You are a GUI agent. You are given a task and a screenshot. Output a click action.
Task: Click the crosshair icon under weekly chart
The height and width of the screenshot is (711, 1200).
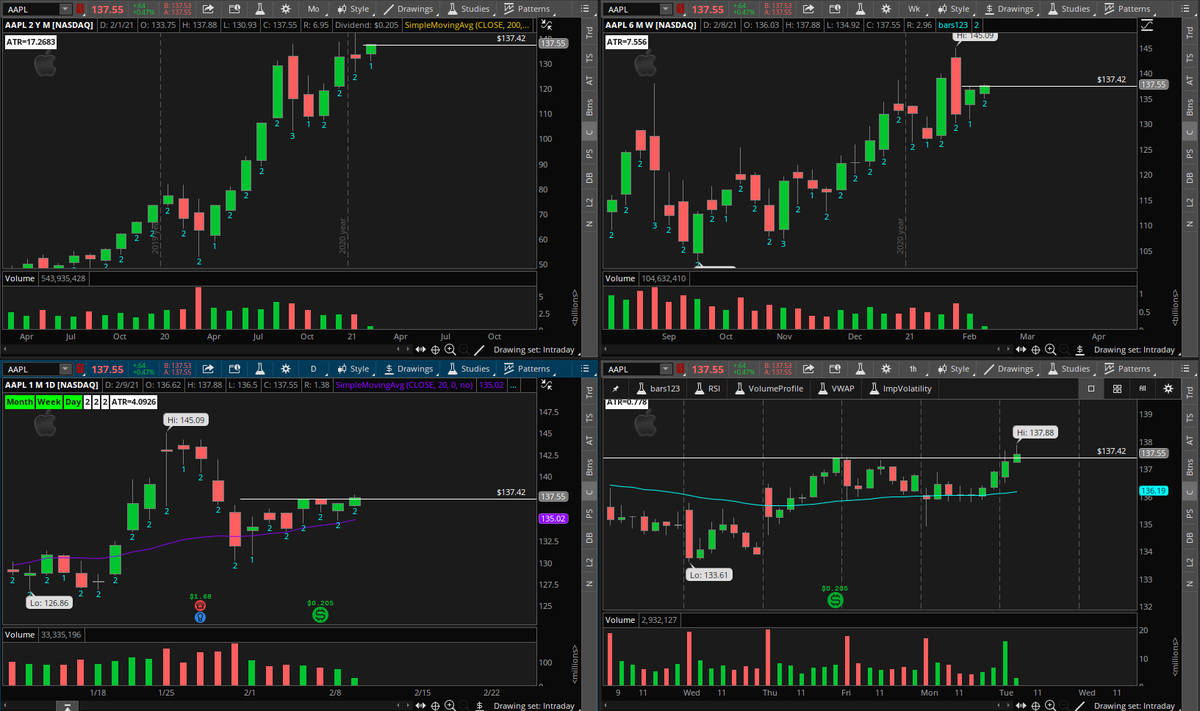pyautogui.click(x=1035, y=350)
